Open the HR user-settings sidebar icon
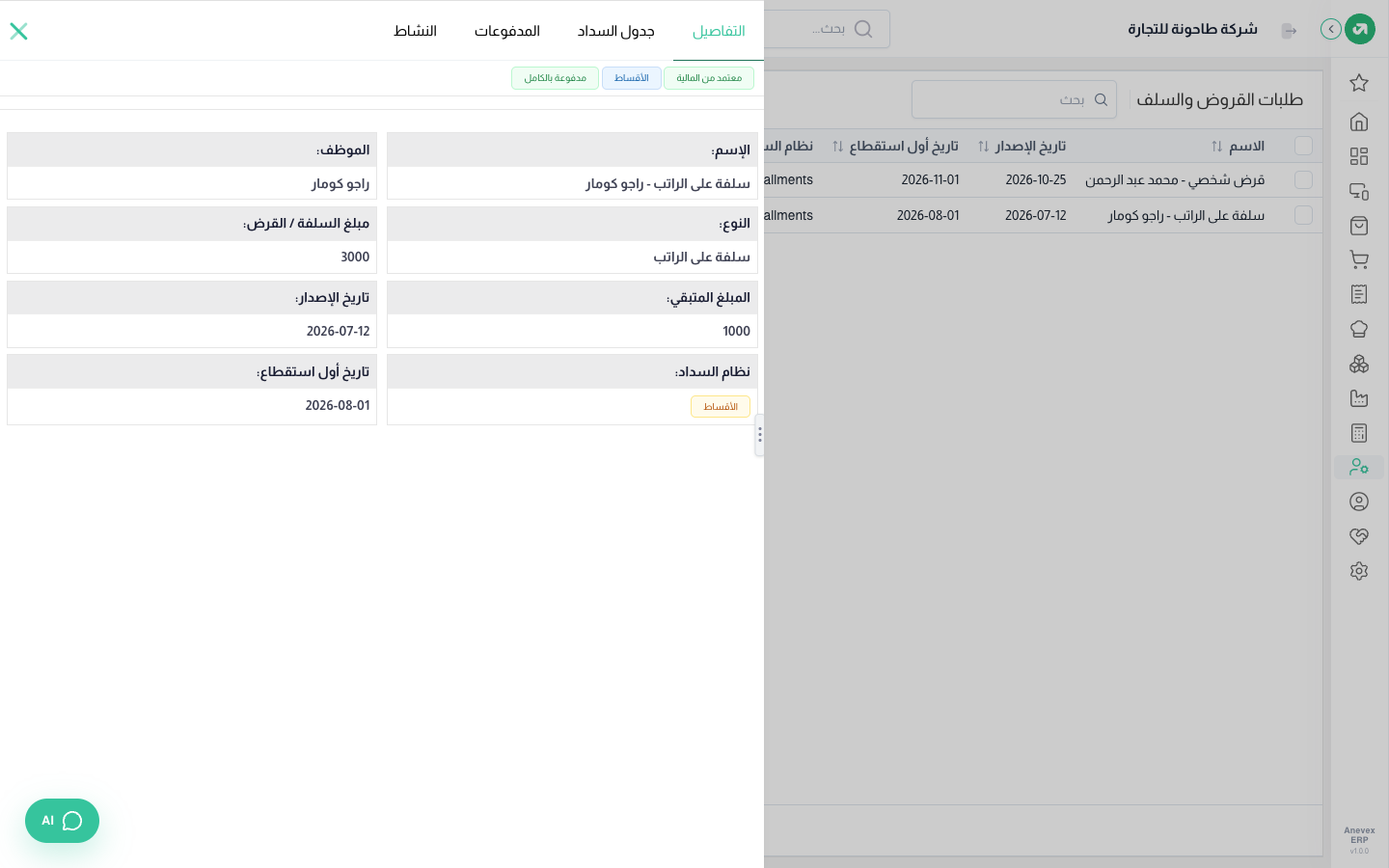Viewport: 1389px width, 868px height. tap(1359, 467)
